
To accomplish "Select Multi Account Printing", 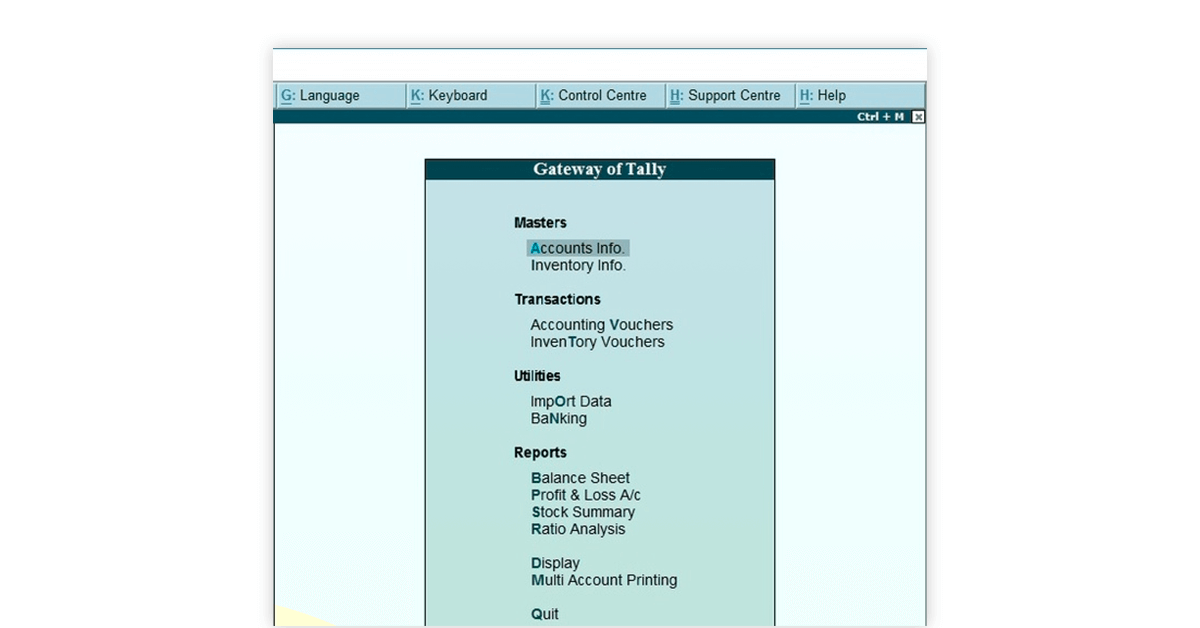I will [x=604, y=580].
